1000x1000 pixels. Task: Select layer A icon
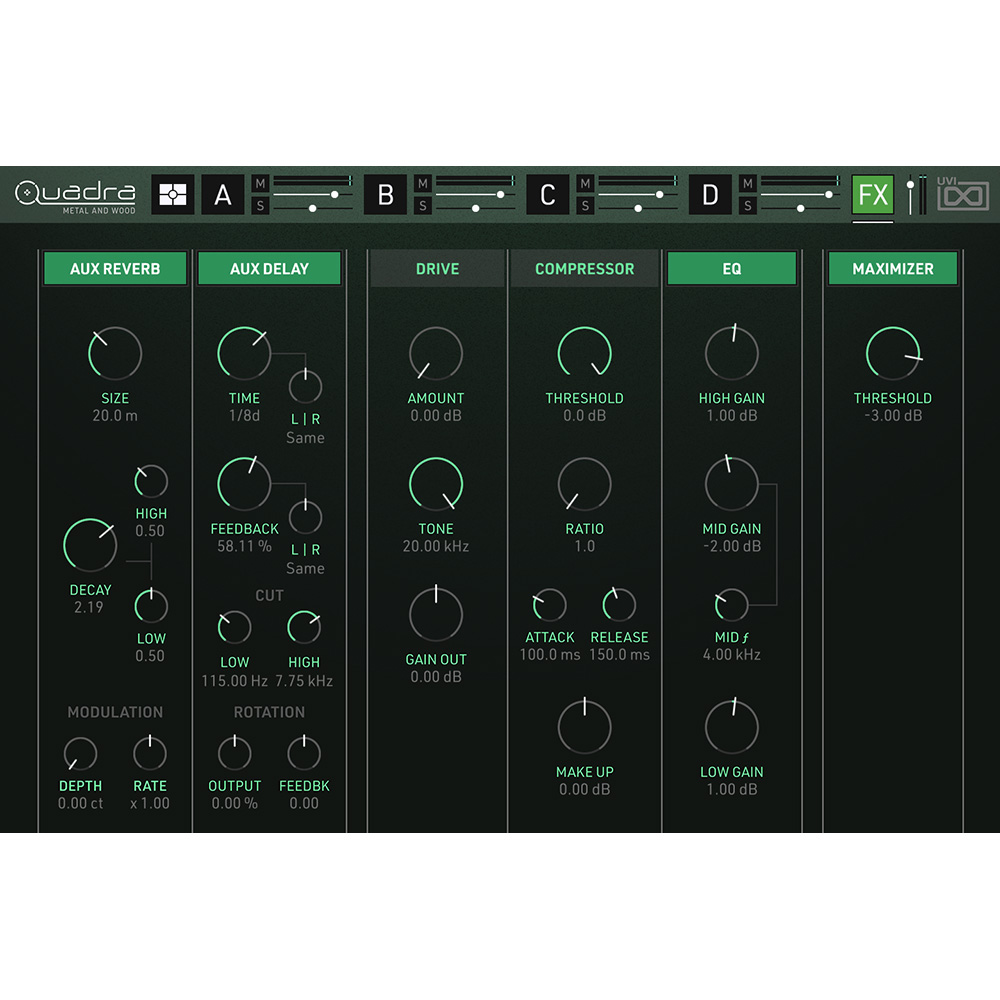tap(223, 194)
